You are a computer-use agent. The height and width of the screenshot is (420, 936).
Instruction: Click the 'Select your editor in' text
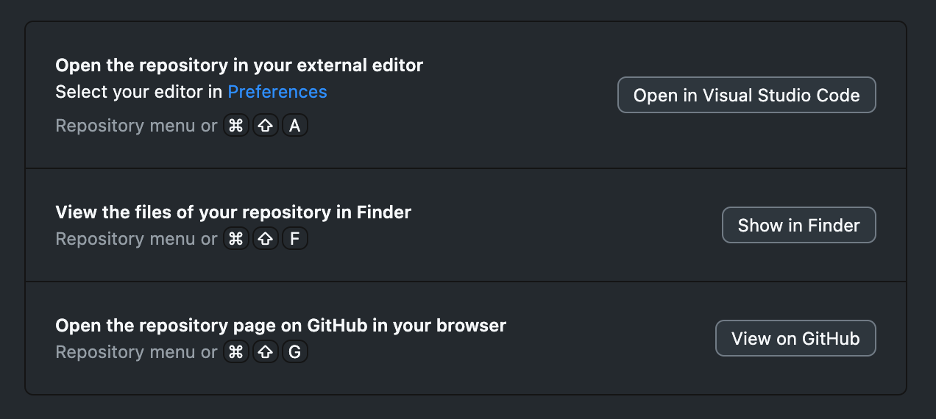[x=139, y=92]
